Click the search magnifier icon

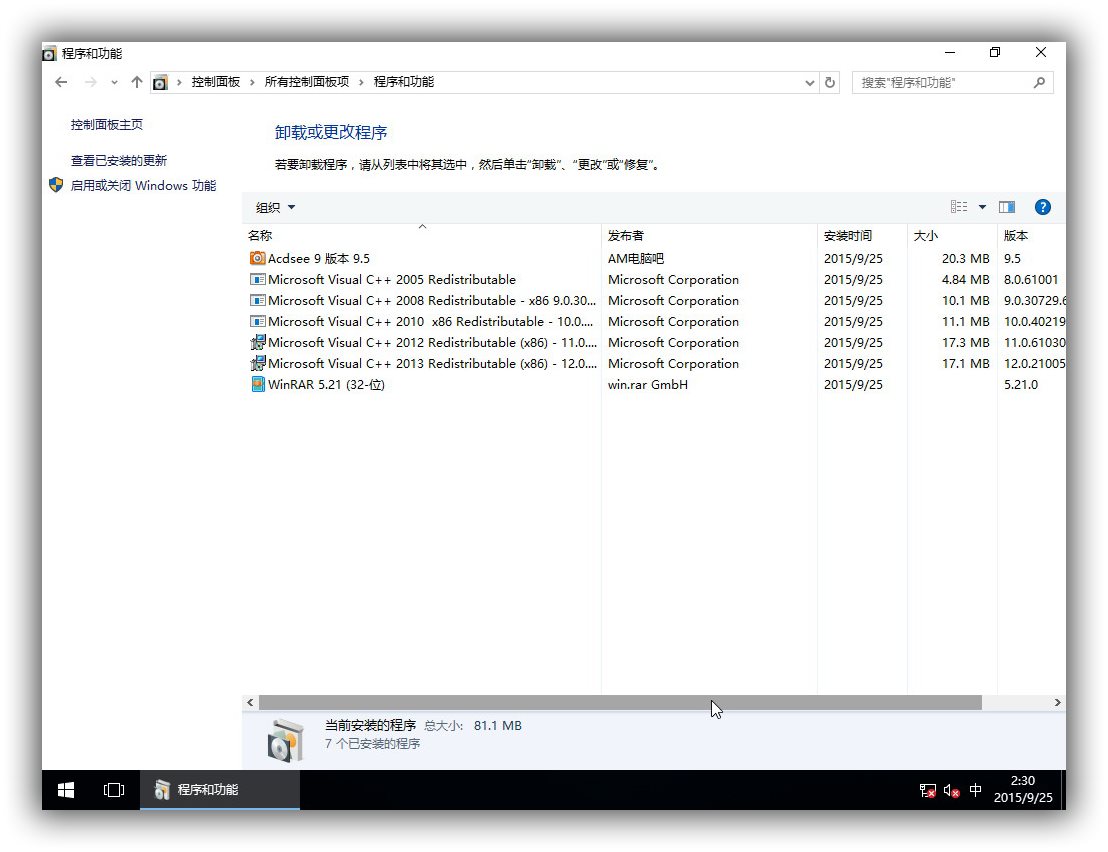[x=1039, y=83]
